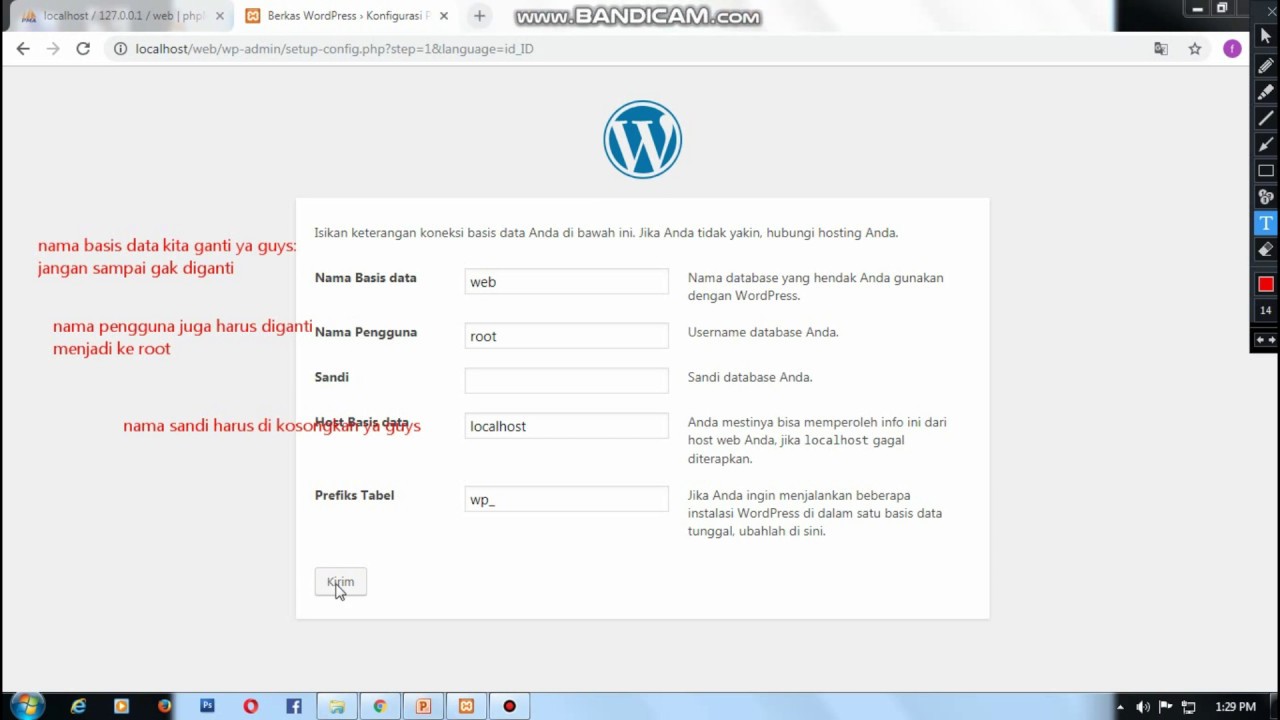
Task: Select the eraser tool
Action: 1266,249
